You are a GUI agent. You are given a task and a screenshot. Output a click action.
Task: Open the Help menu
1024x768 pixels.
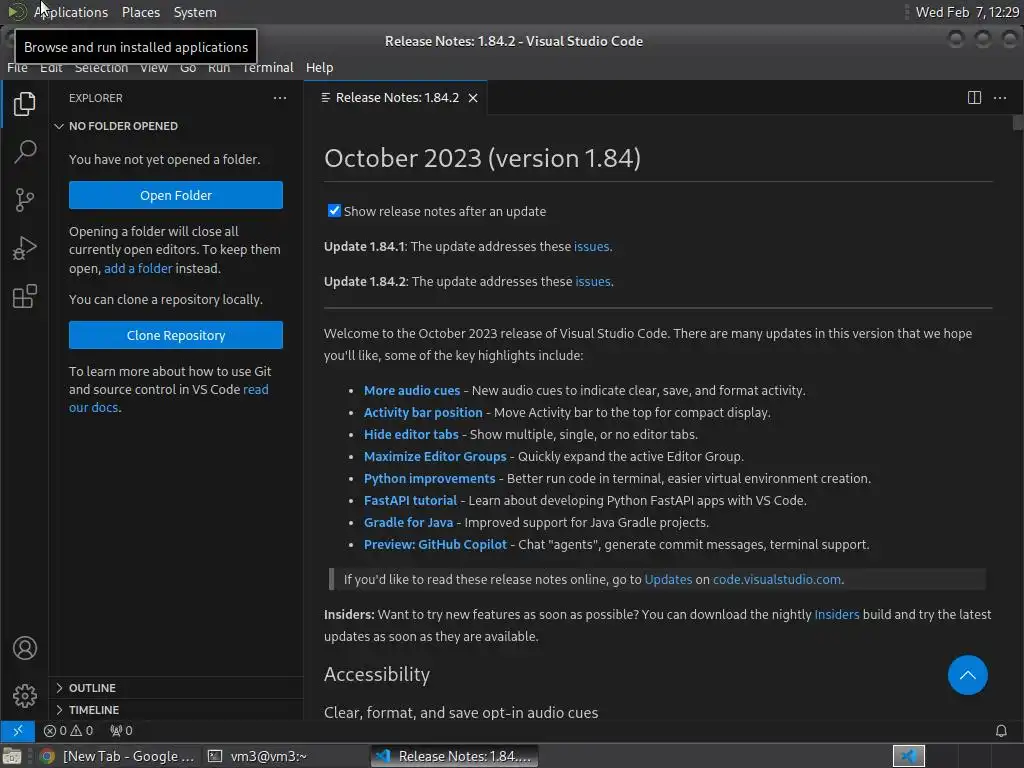319,67
